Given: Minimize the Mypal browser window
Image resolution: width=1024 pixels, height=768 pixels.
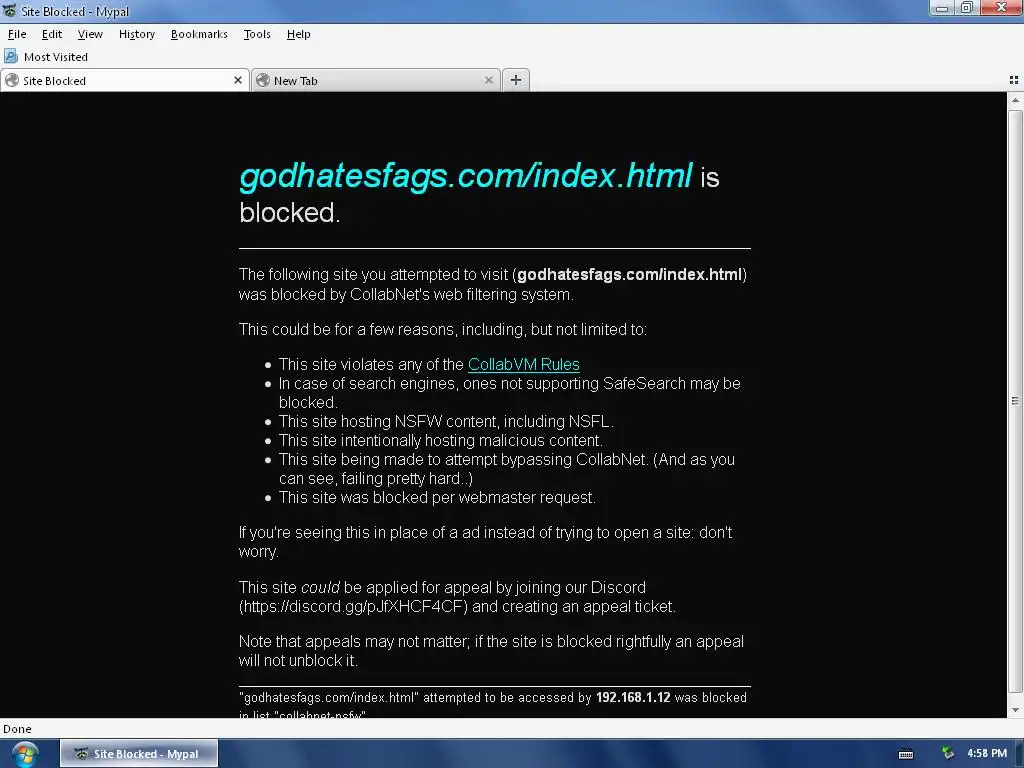Looking at the screenshot, I should [x=942, y=8].
